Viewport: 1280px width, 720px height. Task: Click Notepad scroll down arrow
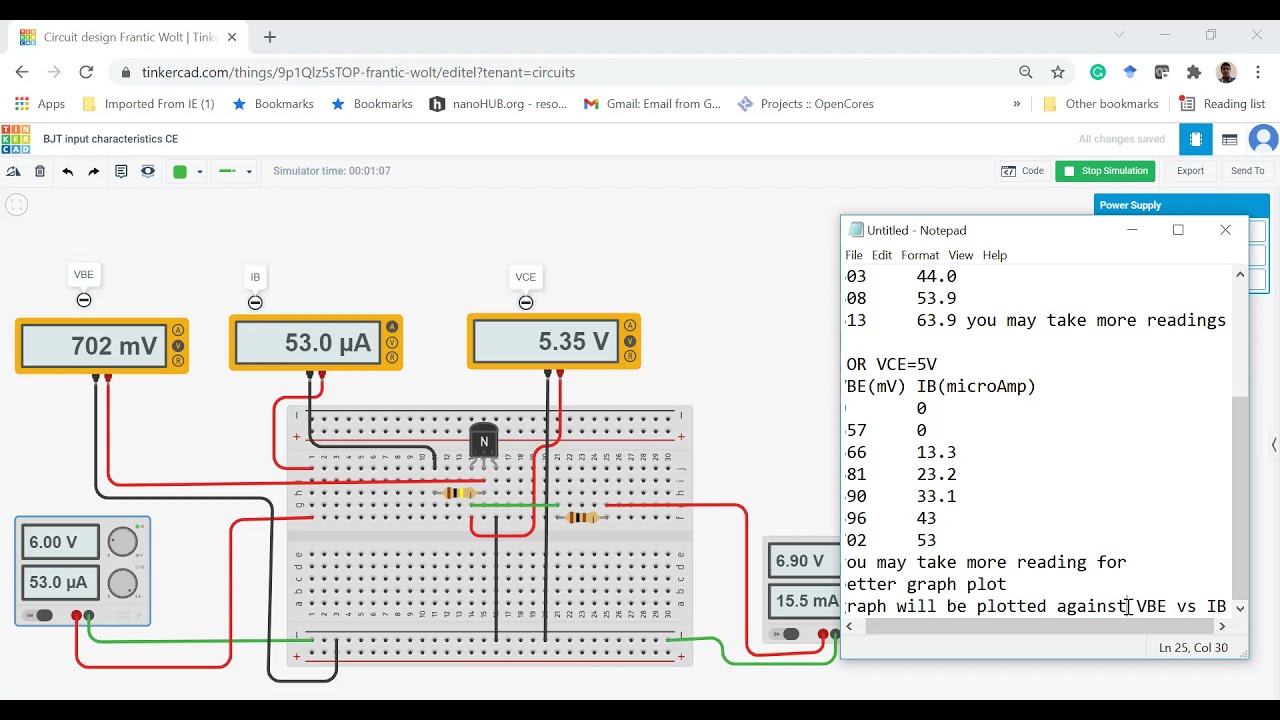(x=1240, y=607)
